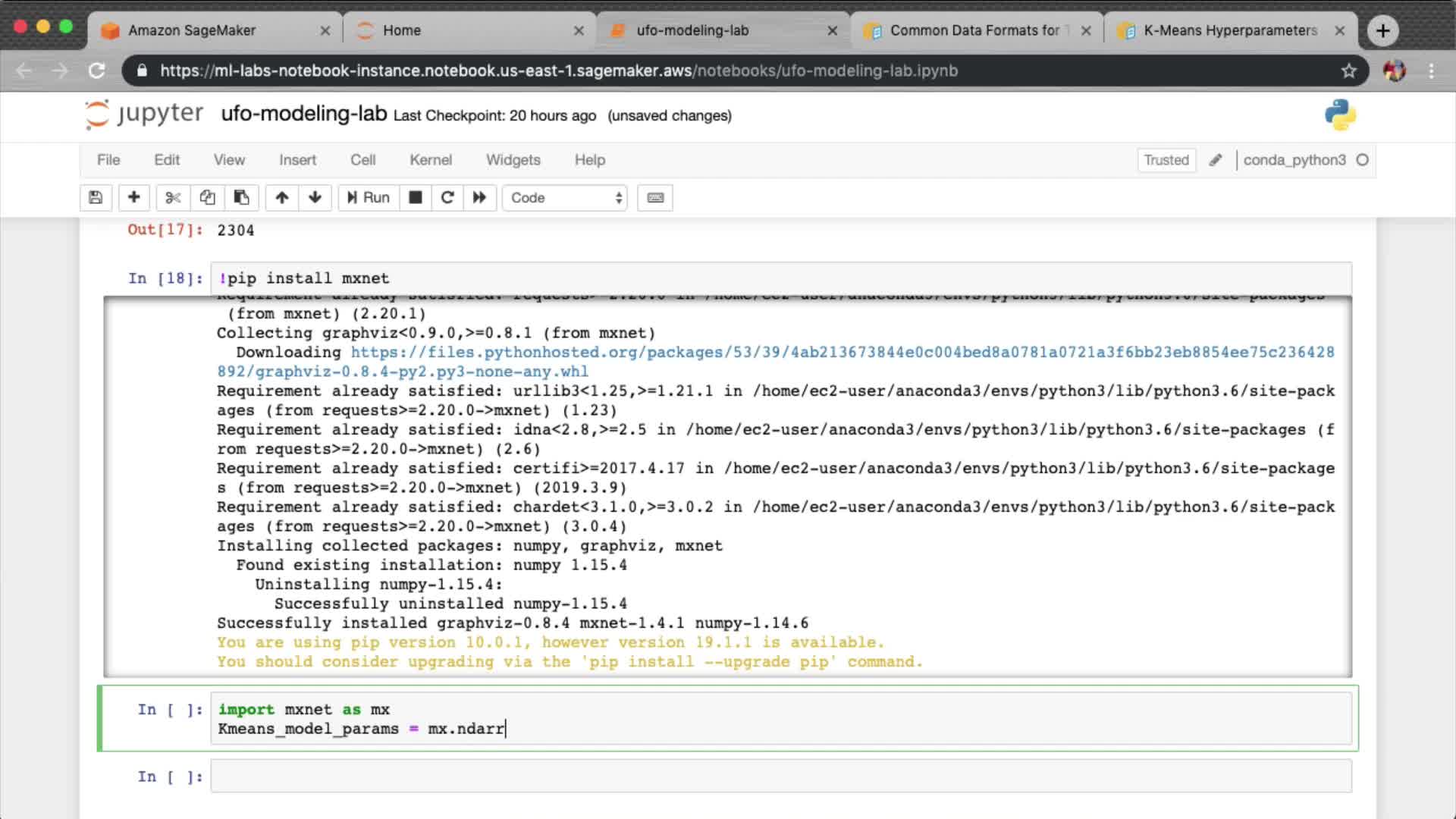Viewport: 1456px width, 819px height.
Task: Open the Code cell type dropdown
Action: tap(565, 198)
